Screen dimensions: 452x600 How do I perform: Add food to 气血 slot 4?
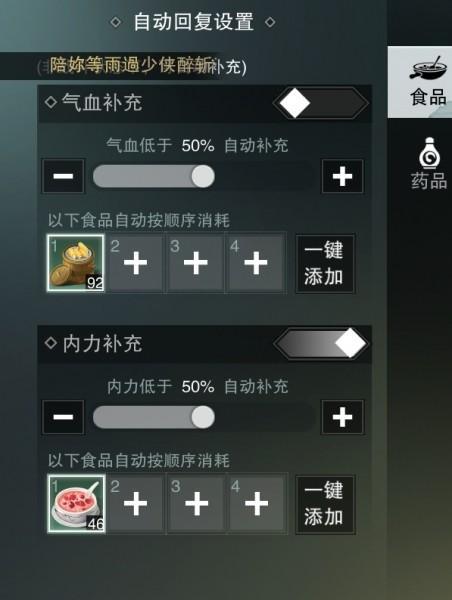256,263
